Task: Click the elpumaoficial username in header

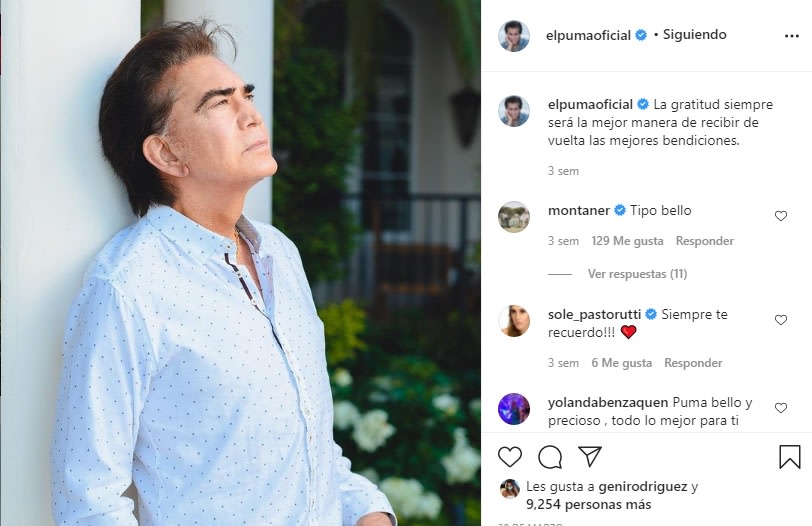Action: tap(589, 35)
